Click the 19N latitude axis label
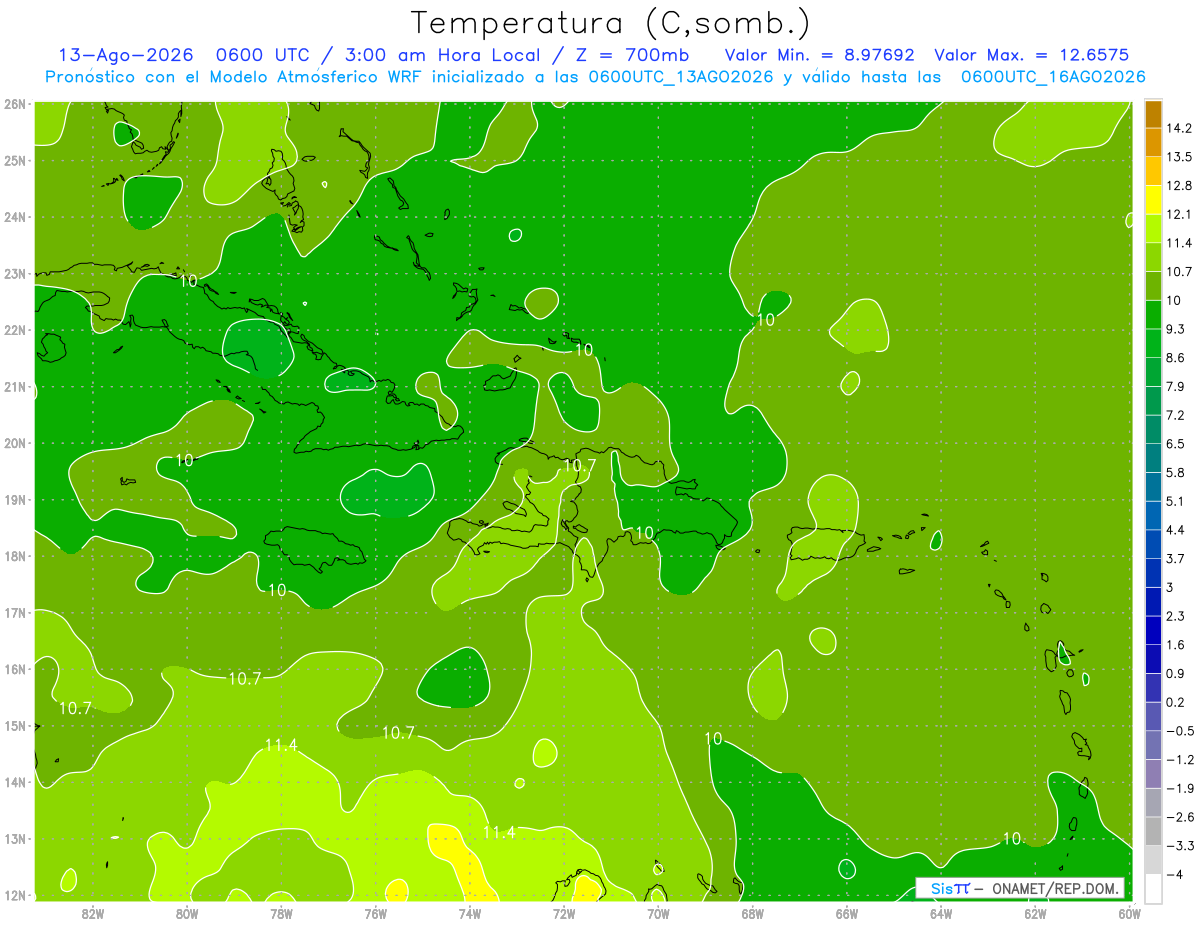 pyautogui.click(x=15, y=500)
